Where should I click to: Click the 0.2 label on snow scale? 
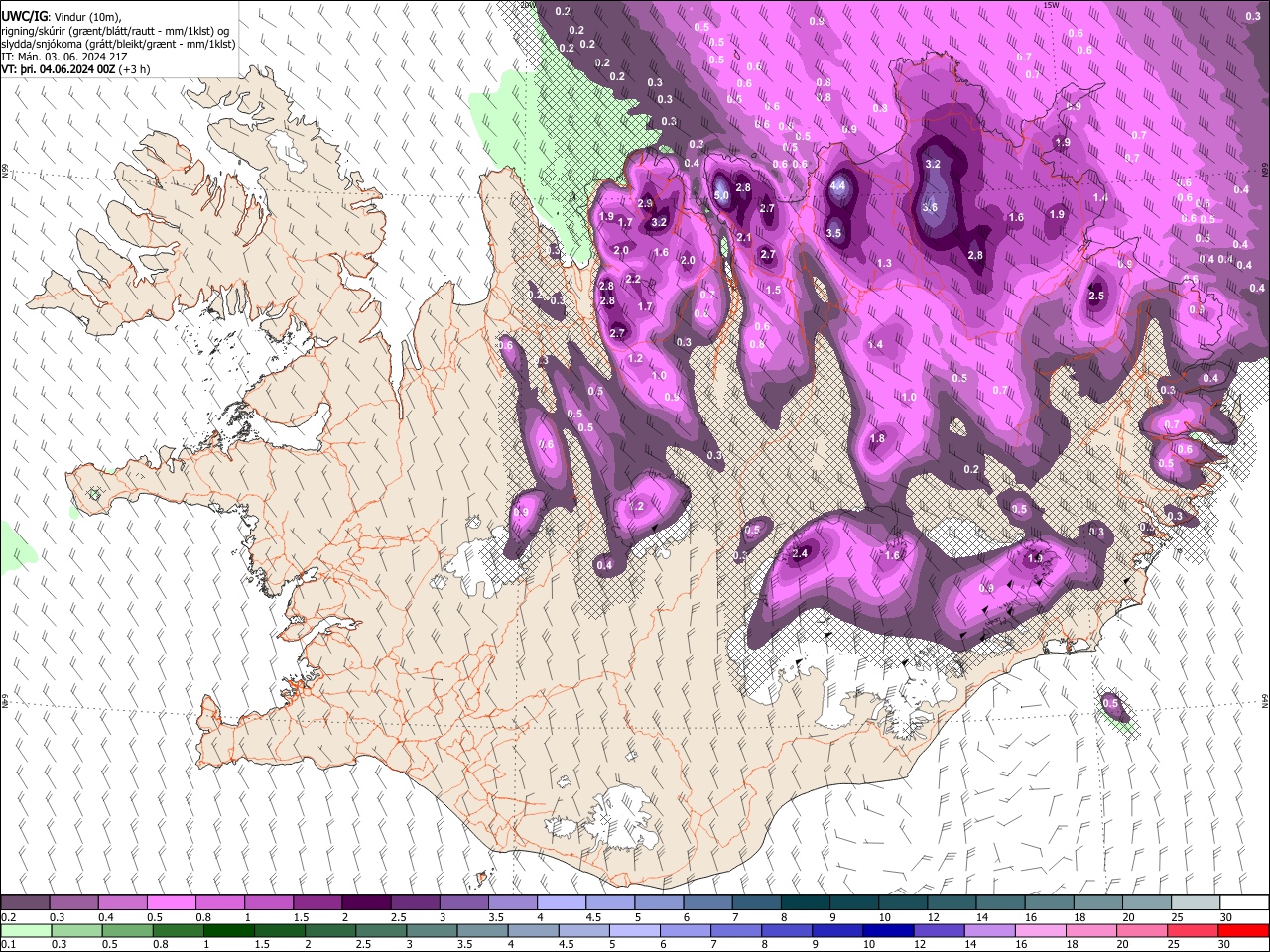[9, 918]
